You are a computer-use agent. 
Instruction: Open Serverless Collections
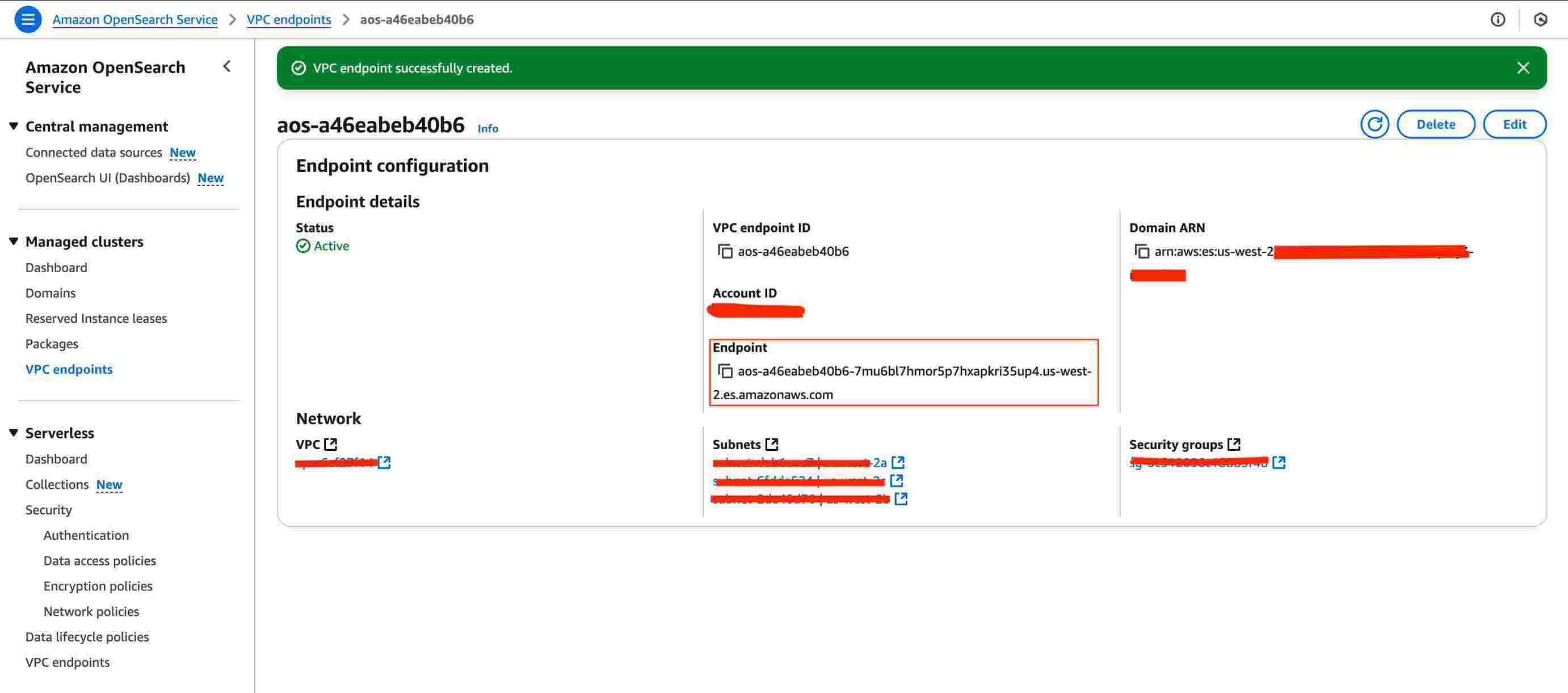pos(57,484)
